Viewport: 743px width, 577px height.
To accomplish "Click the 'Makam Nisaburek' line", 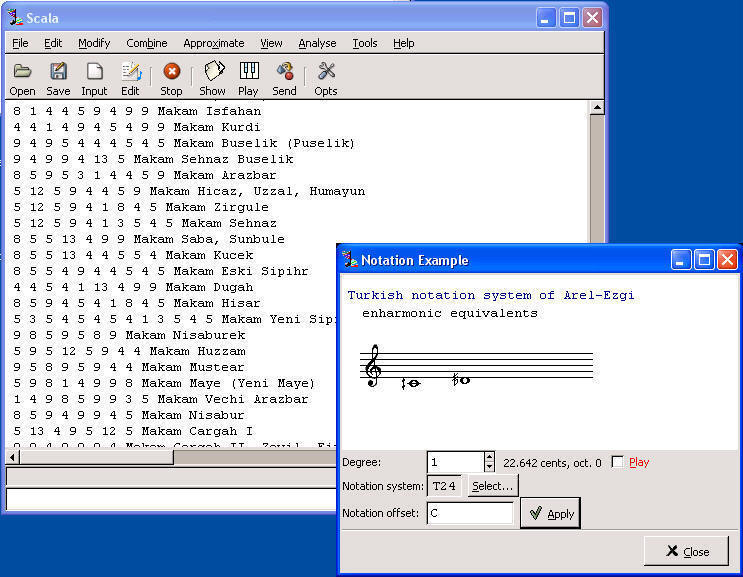I will (129, 335).
